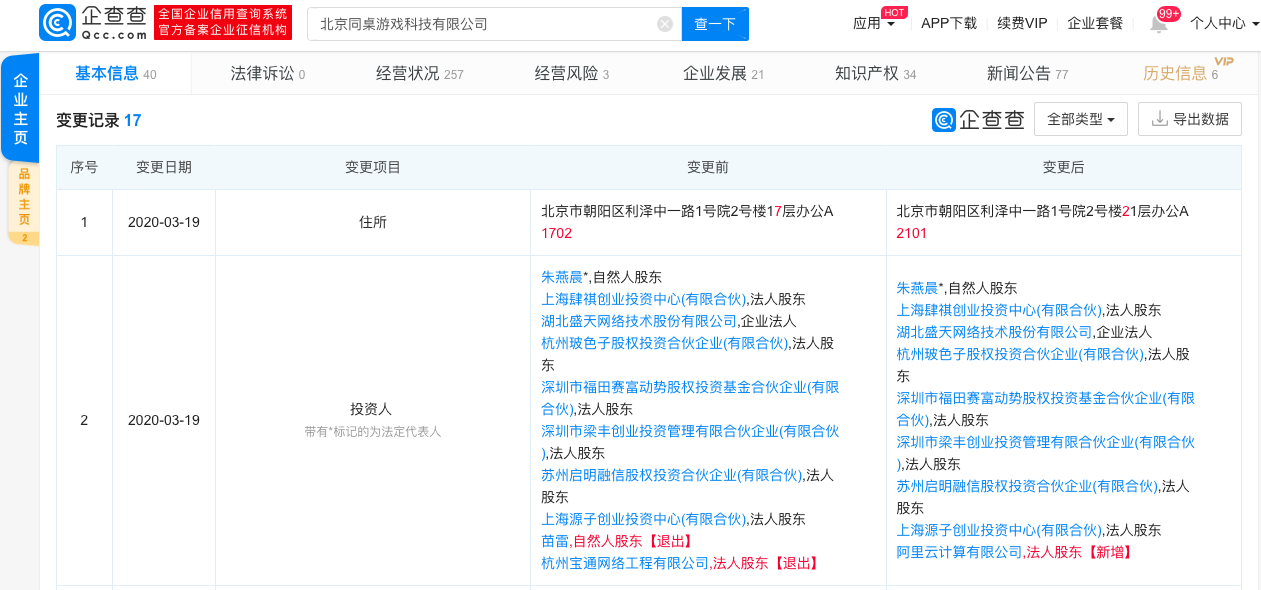Screen dimensions: 1261x590
Task: Expand the 全部类型 filter dropdown
Action: pyautogui.click(x=1081, y=119)
